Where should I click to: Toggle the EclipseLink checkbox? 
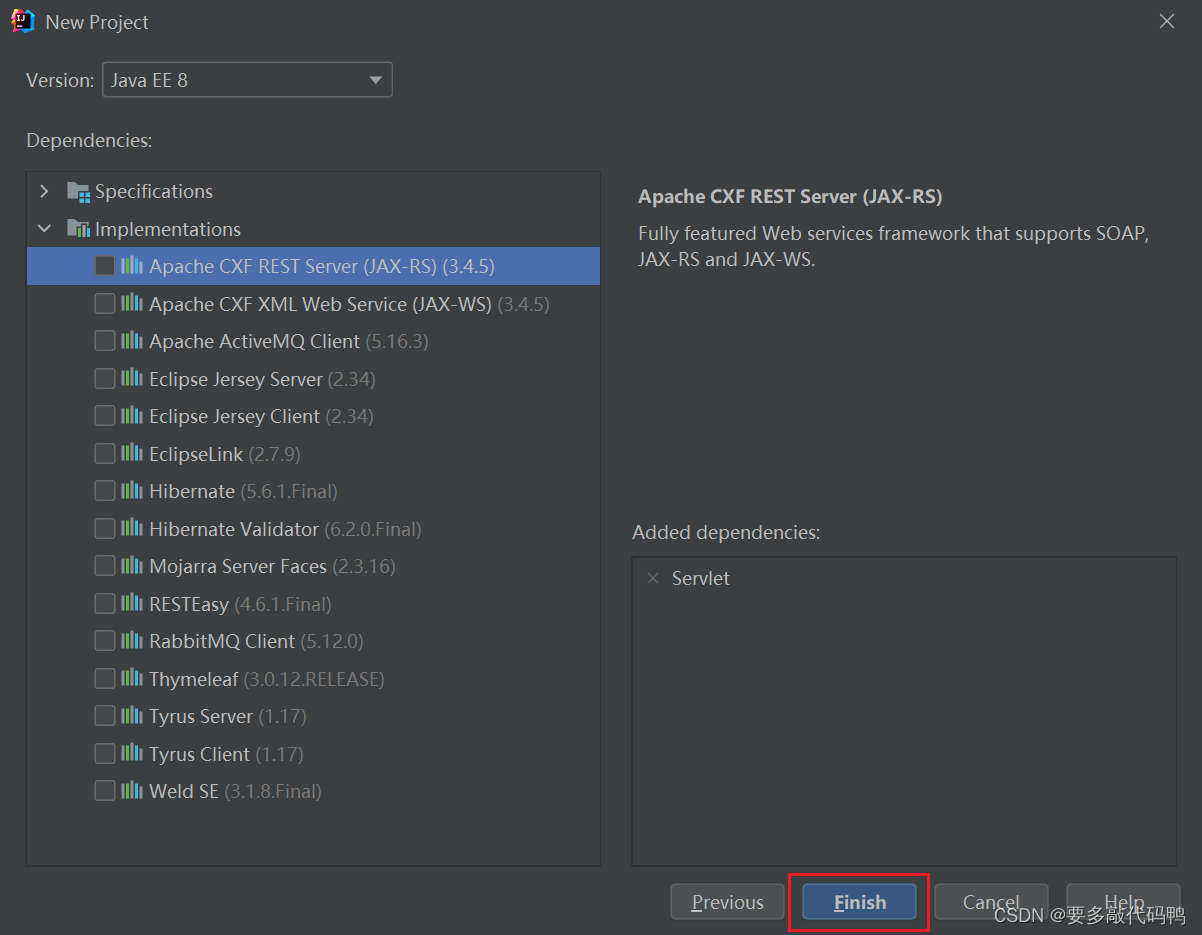(x=105, y=453)
